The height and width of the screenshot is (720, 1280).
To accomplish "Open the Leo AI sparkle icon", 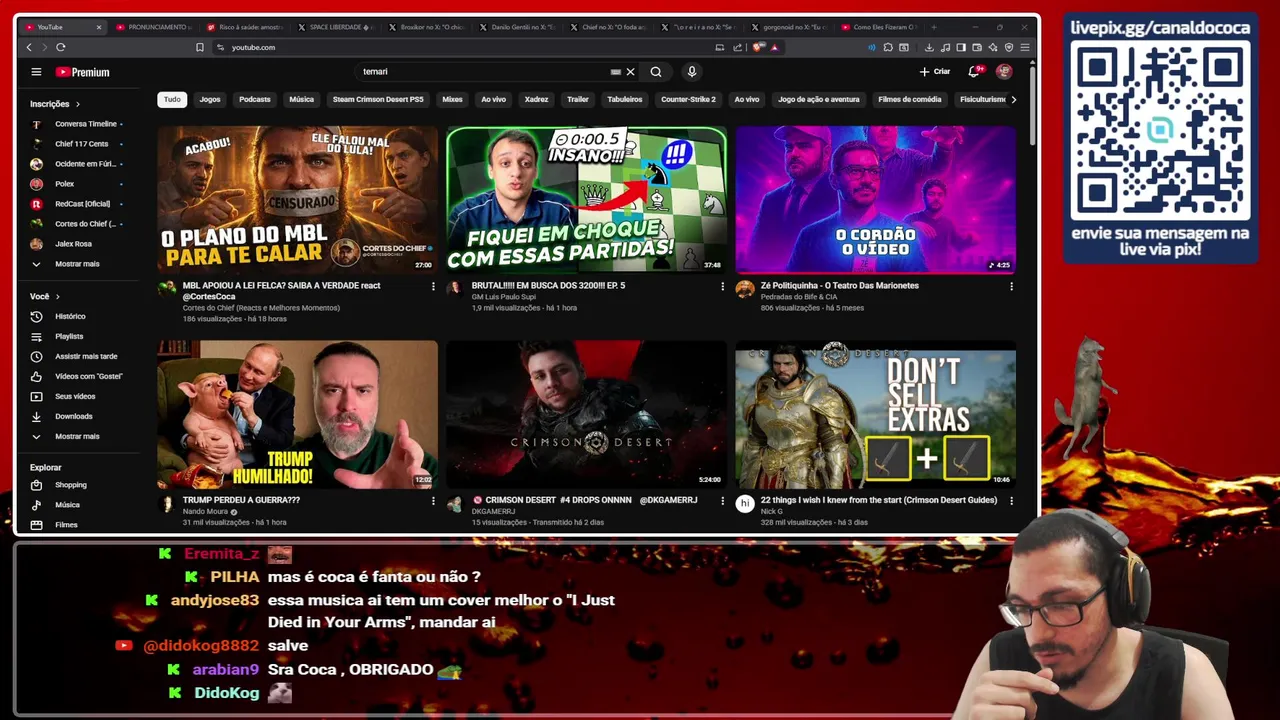I will pyautogui.click(x=993, y=47).
